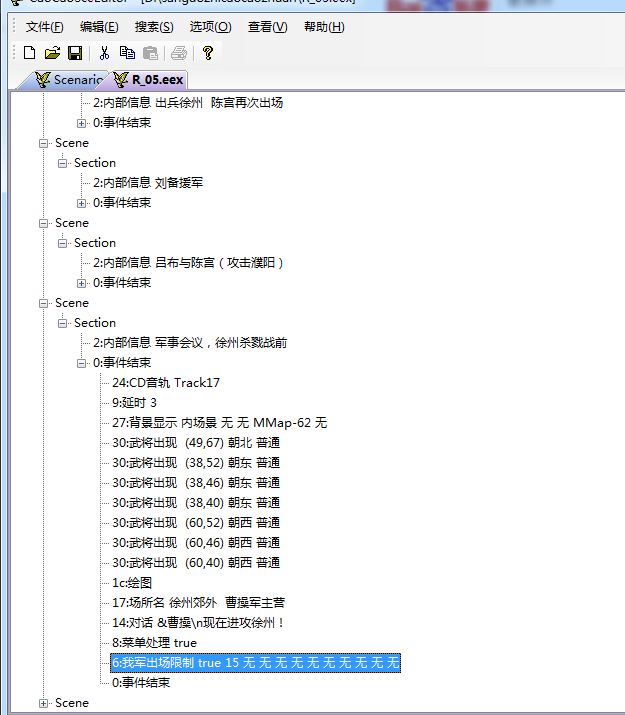
Task: Open the 查看(V) menu
Action: coord(268,27)
